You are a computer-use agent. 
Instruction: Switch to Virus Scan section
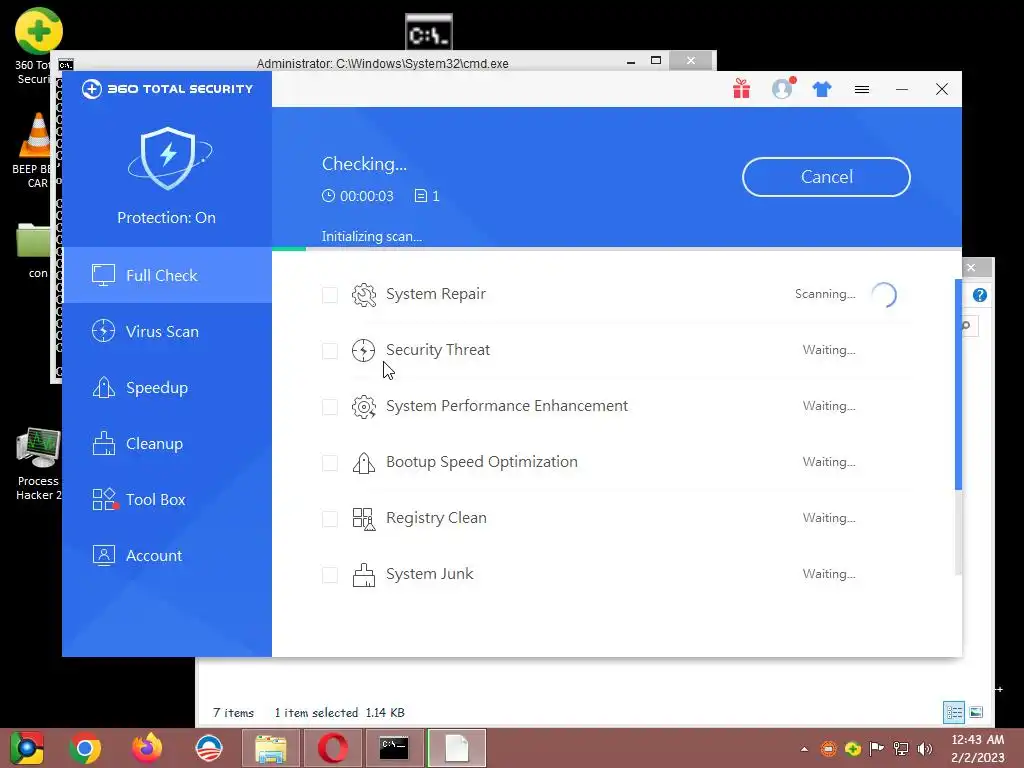[167, 332]
